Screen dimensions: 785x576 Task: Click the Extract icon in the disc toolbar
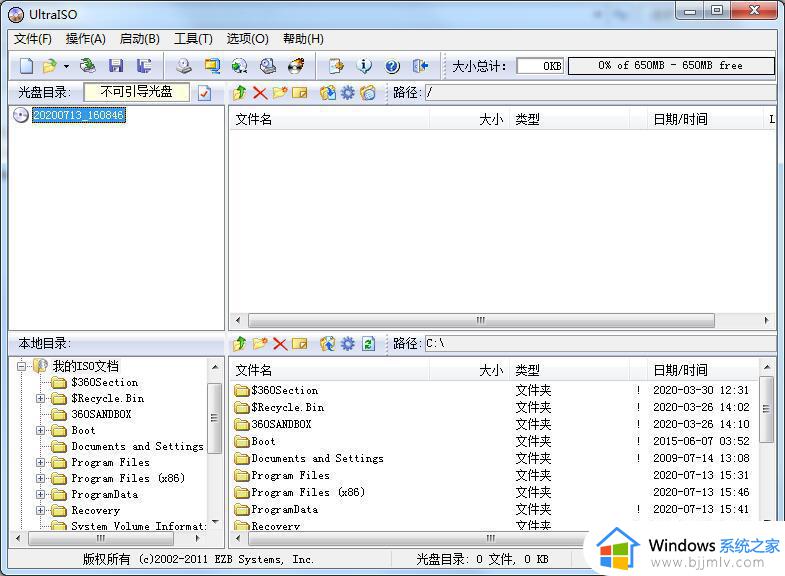pyautogui.click(x=327, y=93)
